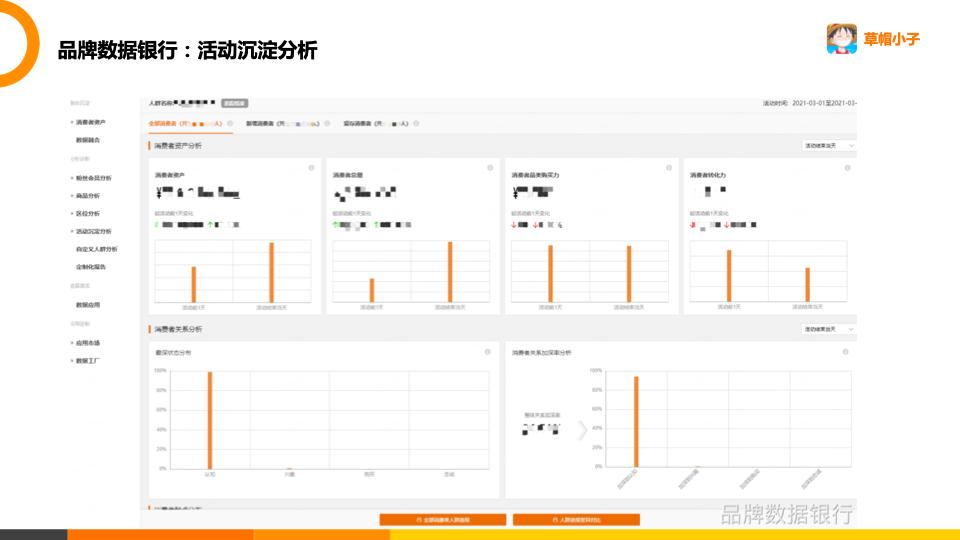Click info icon on 最深状态分布 chart card
The width and height of the screenshot is (960, 540).
[487, 352]
